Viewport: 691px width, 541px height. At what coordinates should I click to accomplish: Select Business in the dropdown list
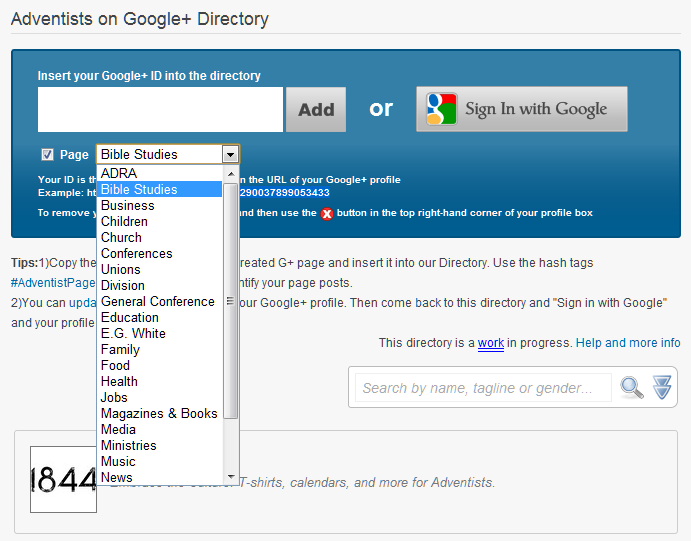[160, 205]
